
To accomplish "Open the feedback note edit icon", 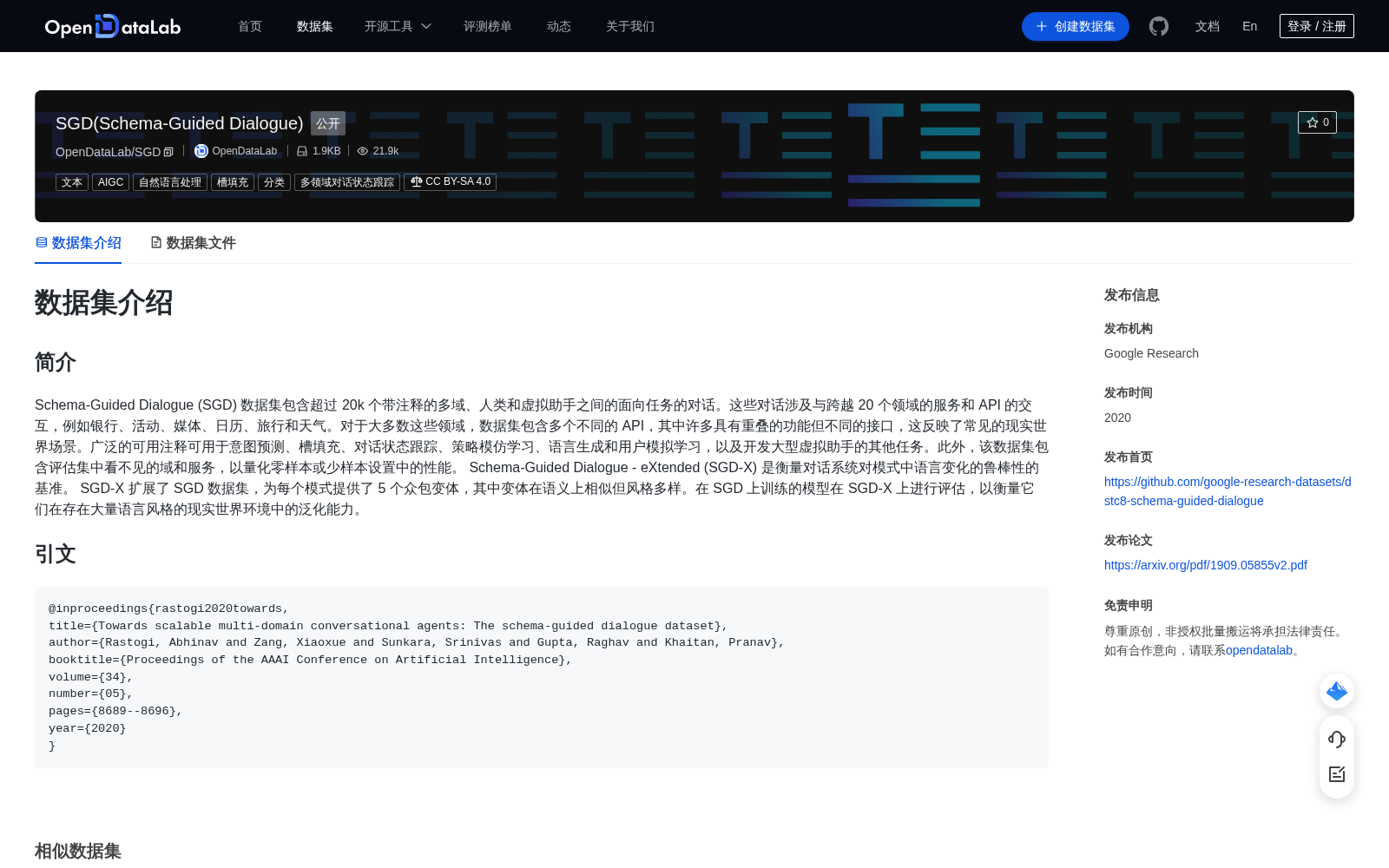I will tap(1337, 774).
